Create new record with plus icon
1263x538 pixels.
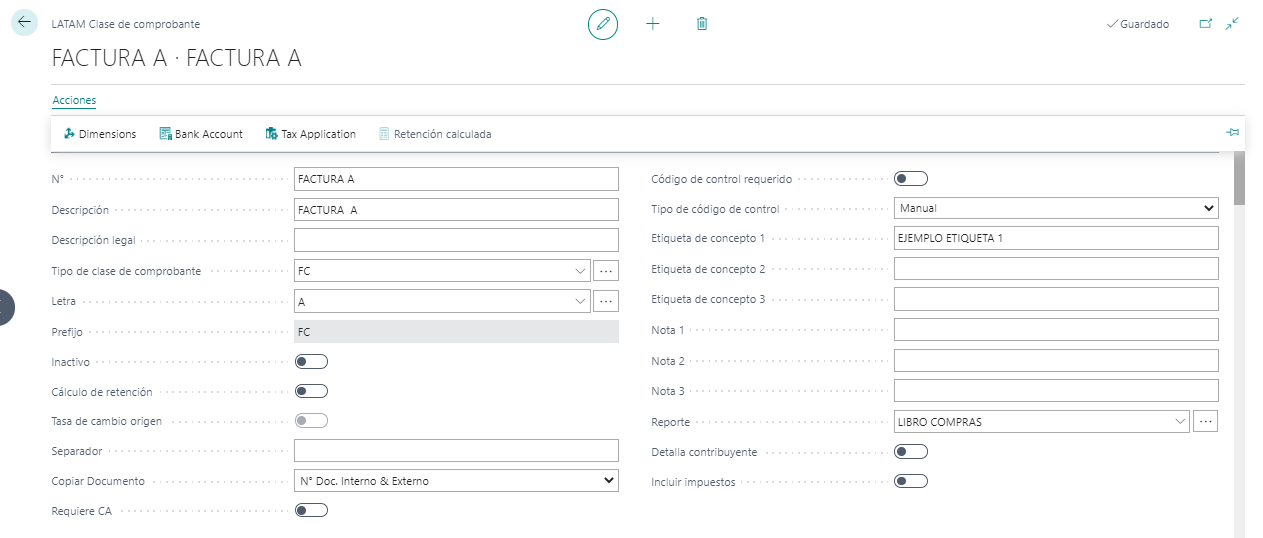(x=653, y=24)
